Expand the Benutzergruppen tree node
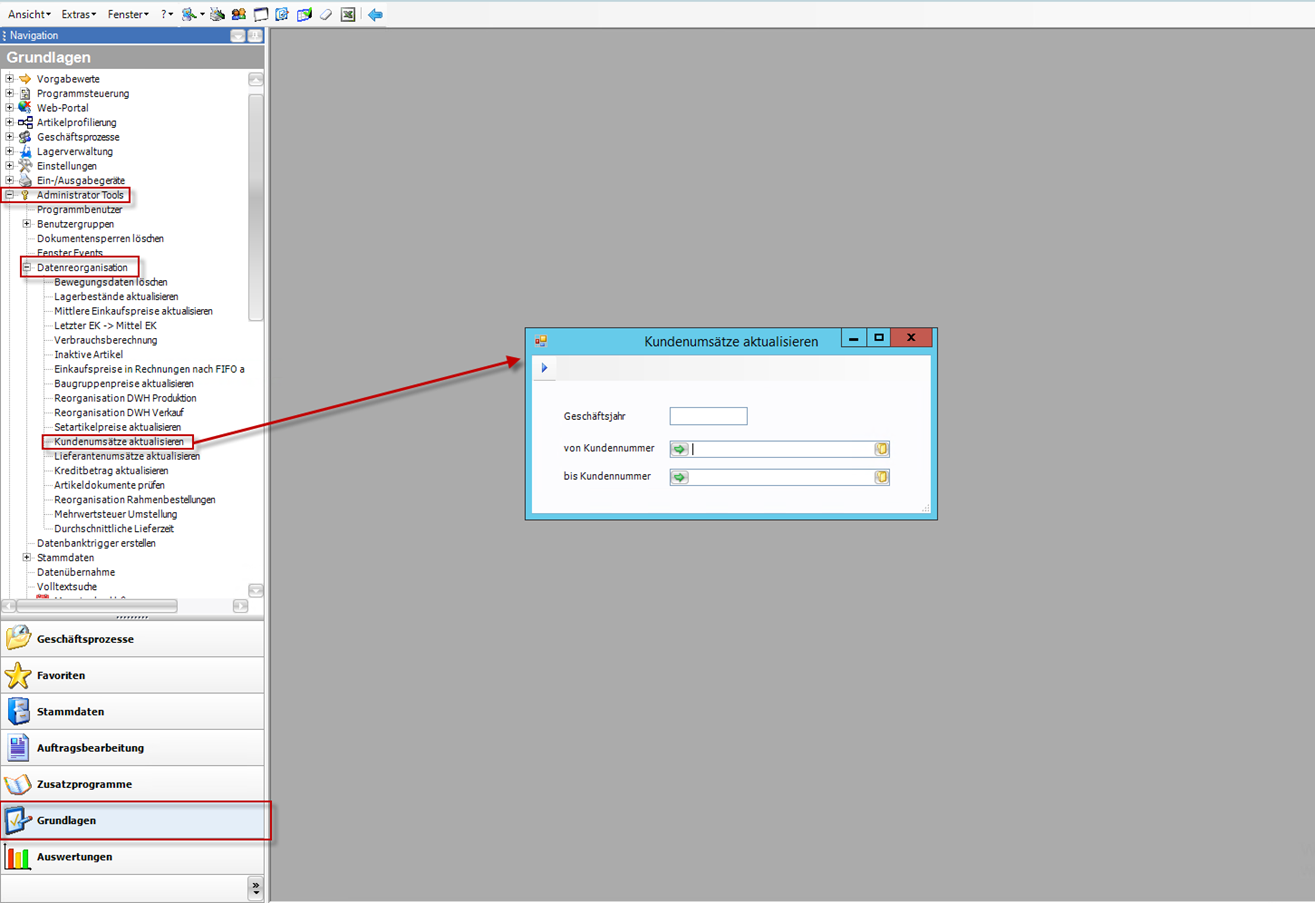The image size is (1315, 903). [27, 224]
